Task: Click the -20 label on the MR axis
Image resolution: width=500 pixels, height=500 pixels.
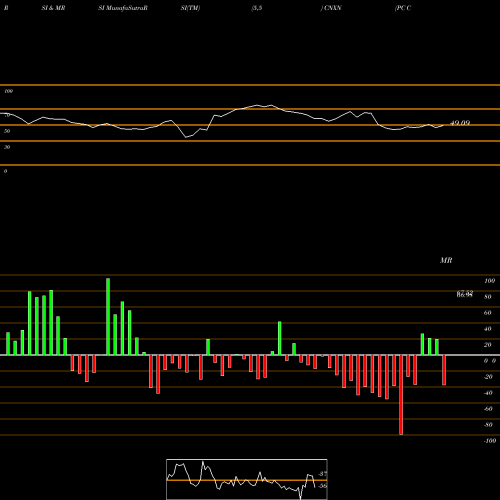Action: coord(488,377)
